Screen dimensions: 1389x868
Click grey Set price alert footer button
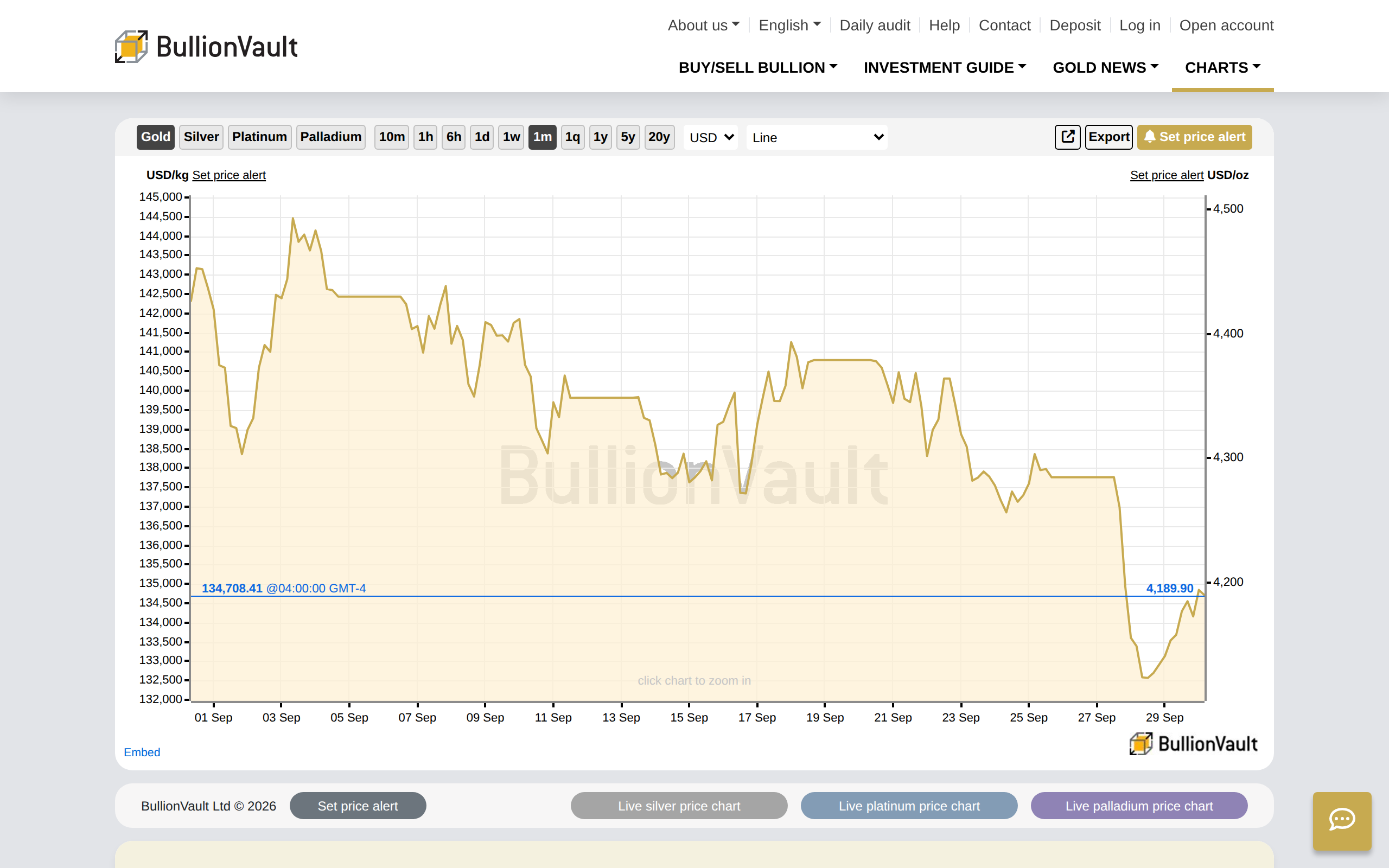click(x=358, y=806)
